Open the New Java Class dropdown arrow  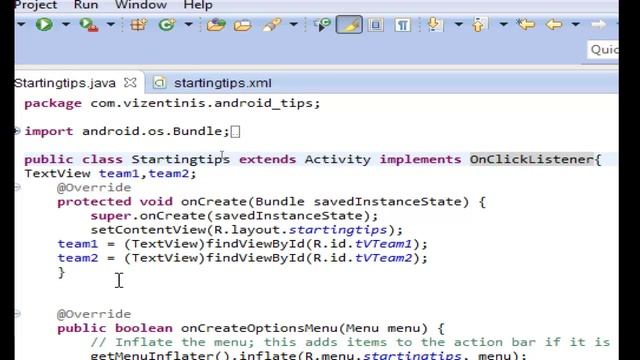(188, 24)
